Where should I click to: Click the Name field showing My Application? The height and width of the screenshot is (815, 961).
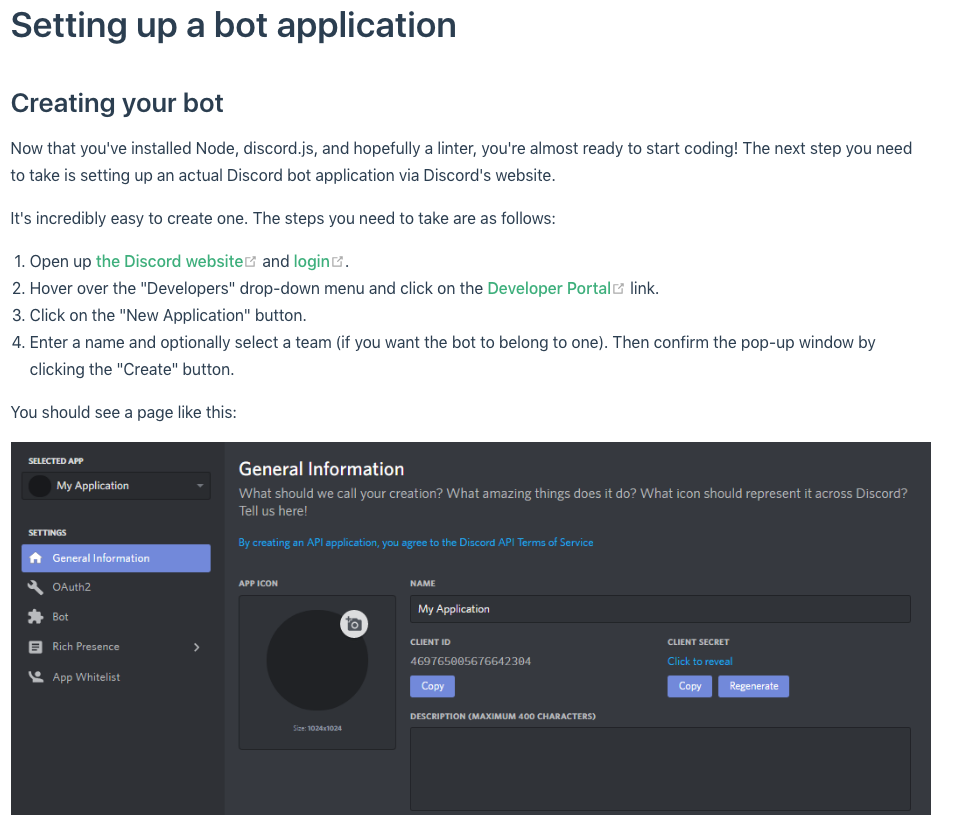tap(660, 609)
